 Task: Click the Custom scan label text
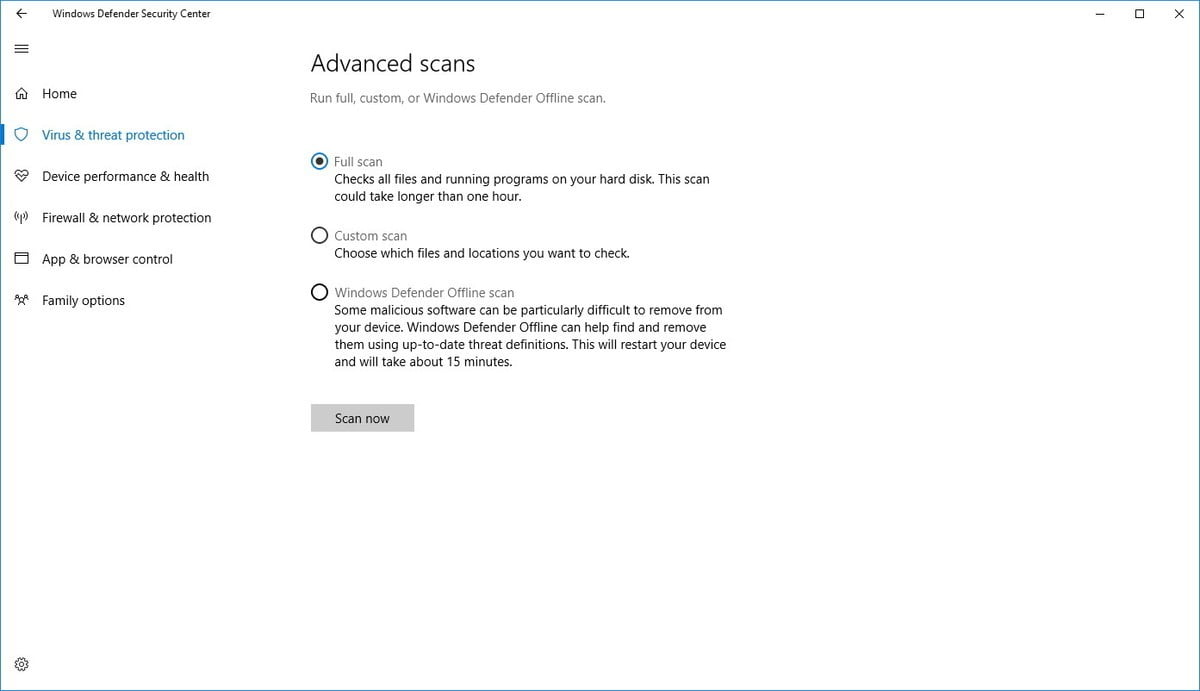point(370,236)
